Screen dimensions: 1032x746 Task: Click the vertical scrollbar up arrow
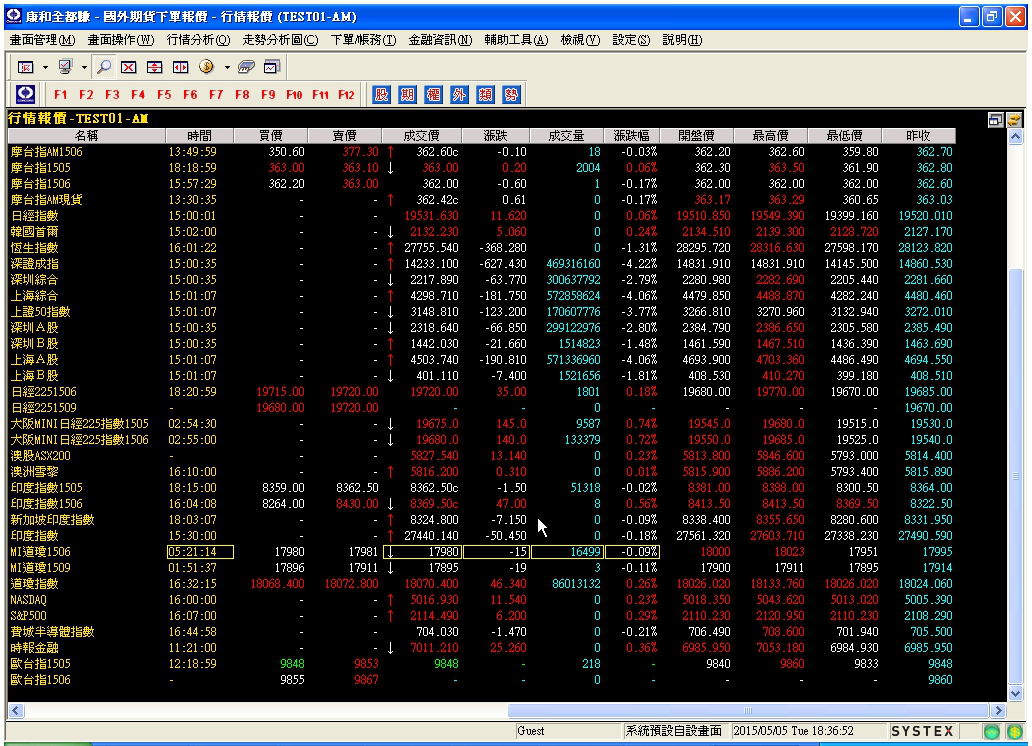1016,136
